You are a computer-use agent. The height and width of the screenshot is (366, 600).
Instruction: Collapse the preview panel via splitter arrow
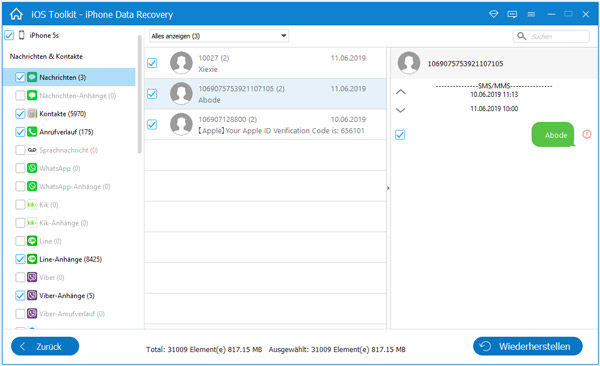[x=388, y=188]
